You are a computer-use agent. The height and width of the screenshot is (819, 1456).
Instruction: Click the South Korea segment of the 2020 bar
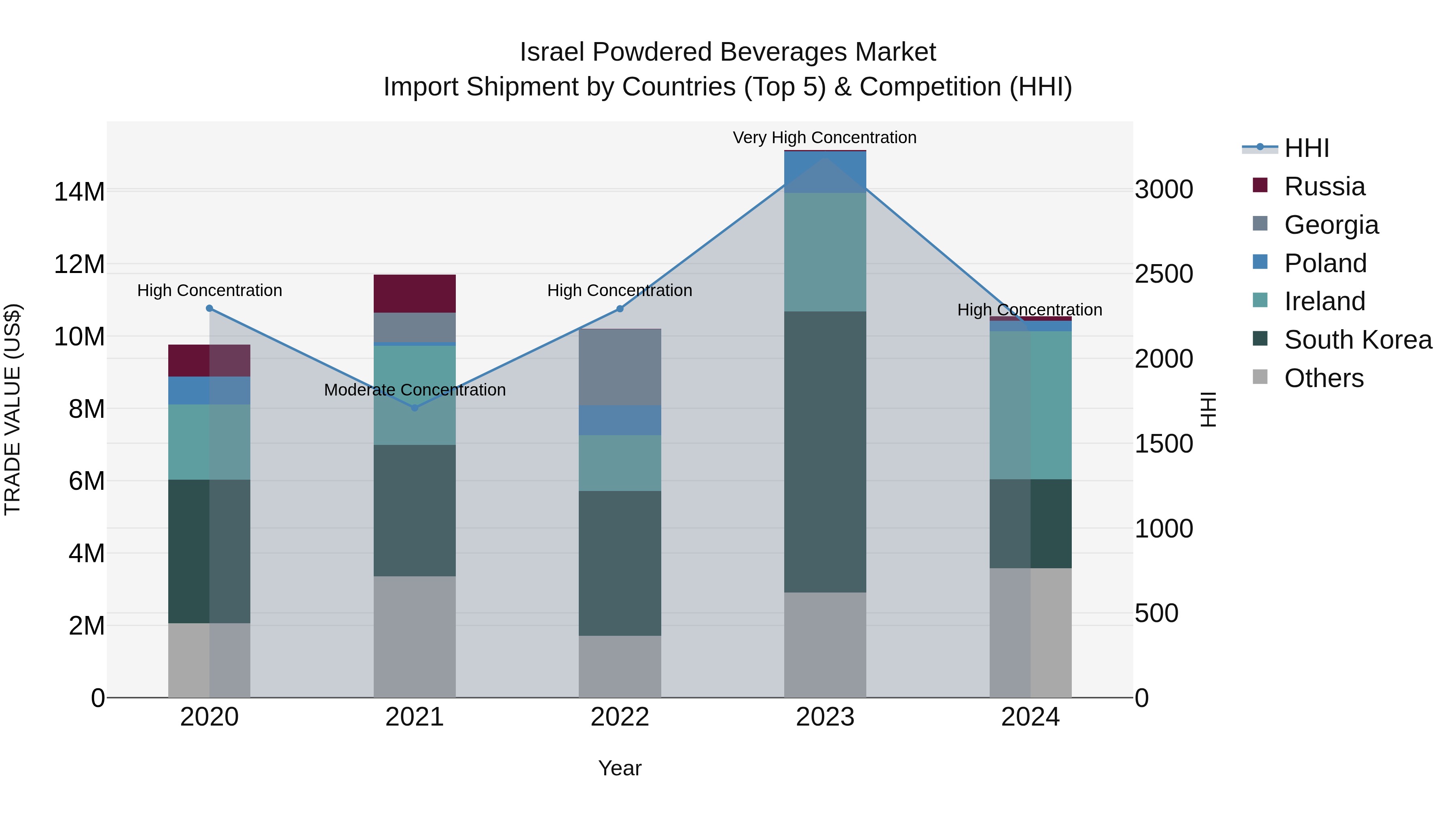pyautogui.click(x=209, y=552)
